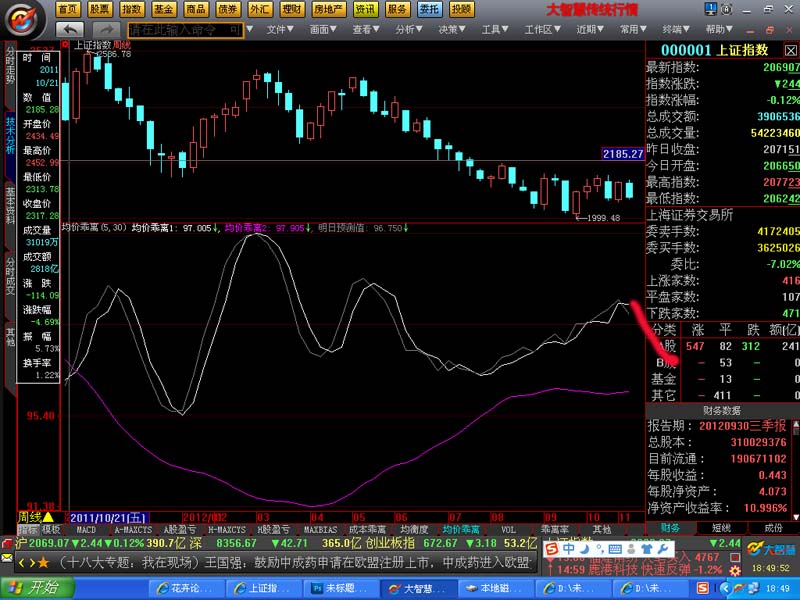Screen dimensions: 800x600
Task: Open the 查看 dropdown menu
Action: point(366,30)
